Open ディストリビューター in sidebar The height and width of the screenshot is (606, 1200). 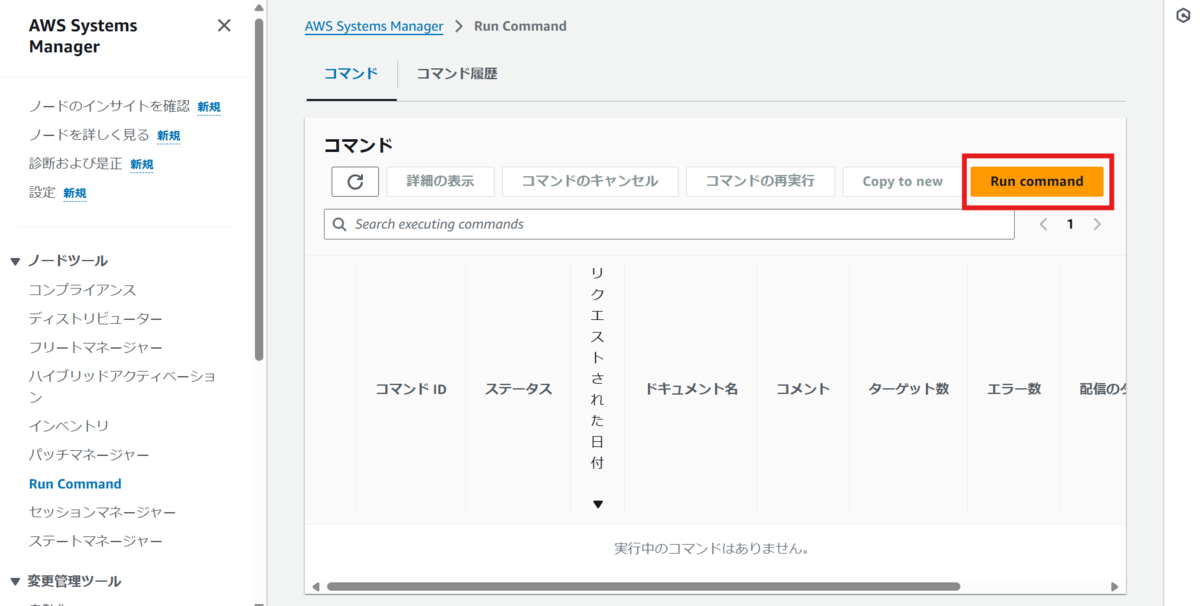pyautogui.click(x=96, y=319)
